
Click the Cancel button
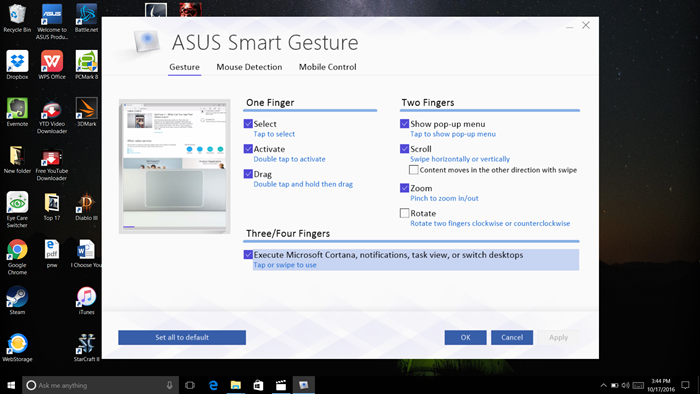click(x=512, y=337)
